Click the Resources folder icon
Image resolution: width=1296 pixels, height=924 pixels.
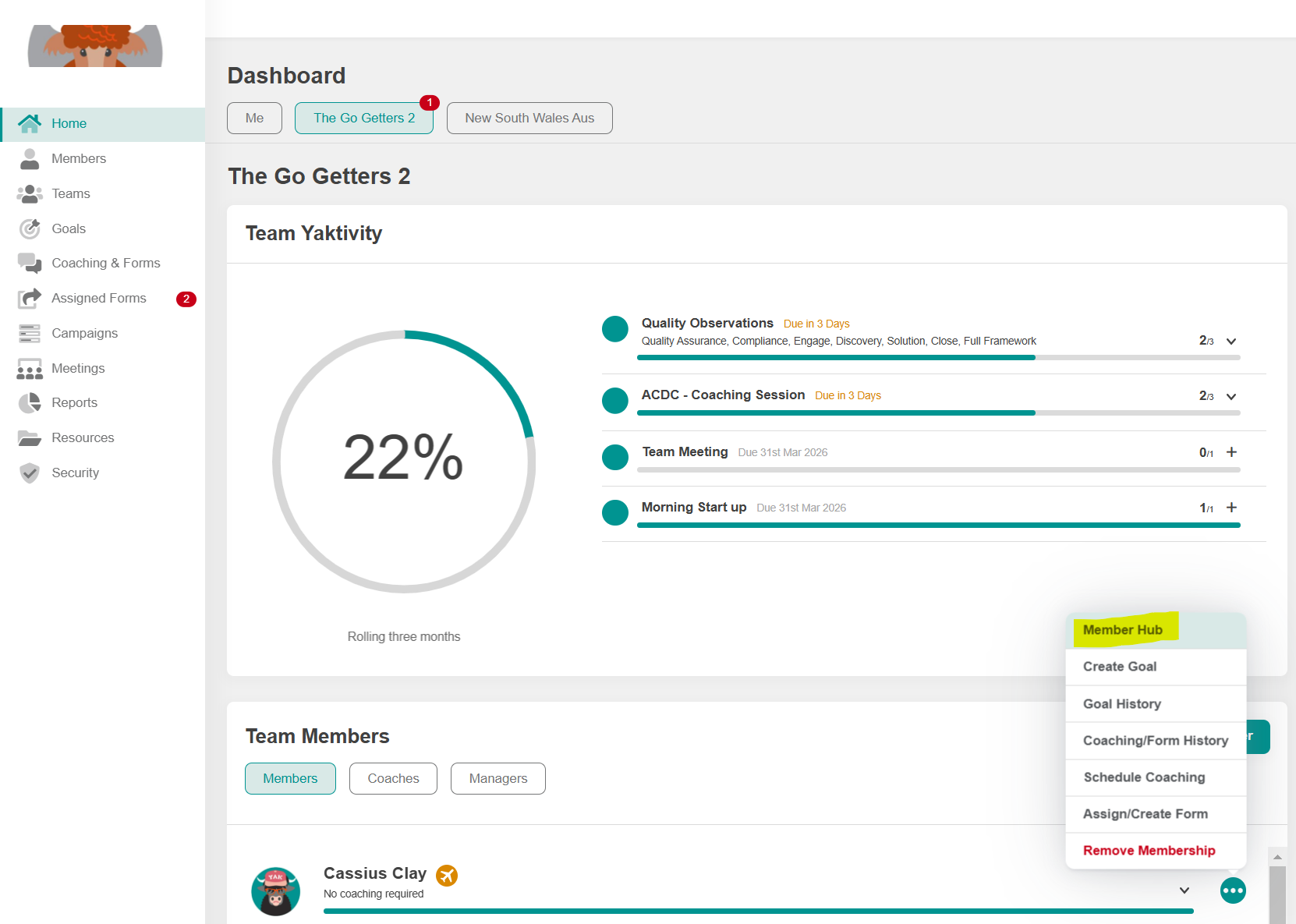coord(30,438)
